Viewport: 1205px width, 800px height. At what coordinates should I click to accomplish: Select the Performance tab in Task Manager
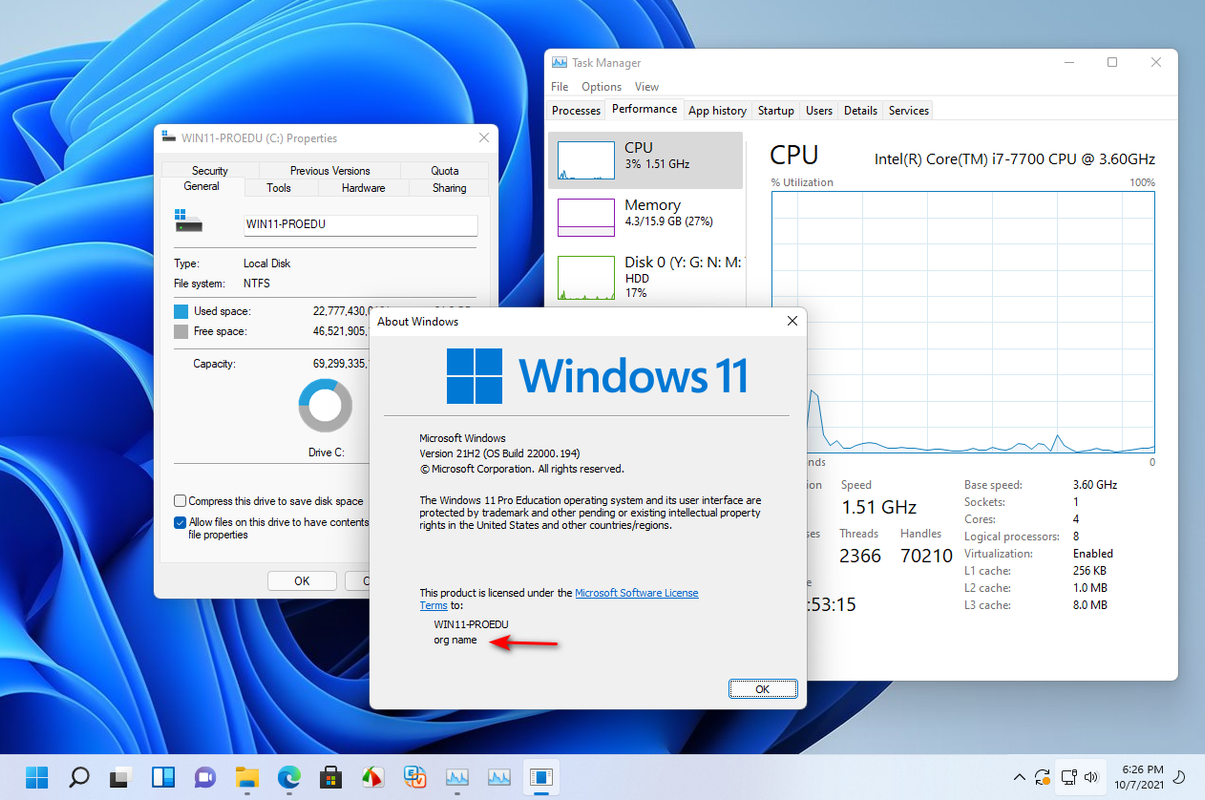pos(644,109)
